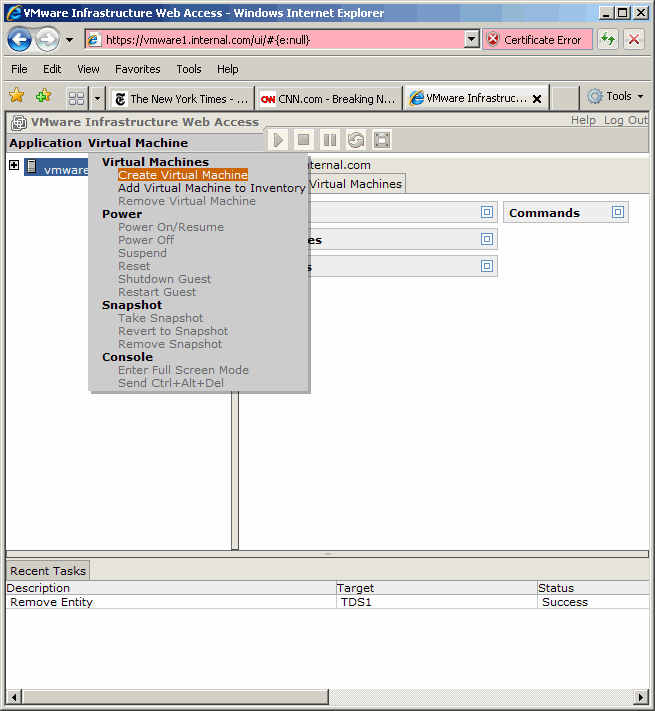Click the URL address input field

280,40
